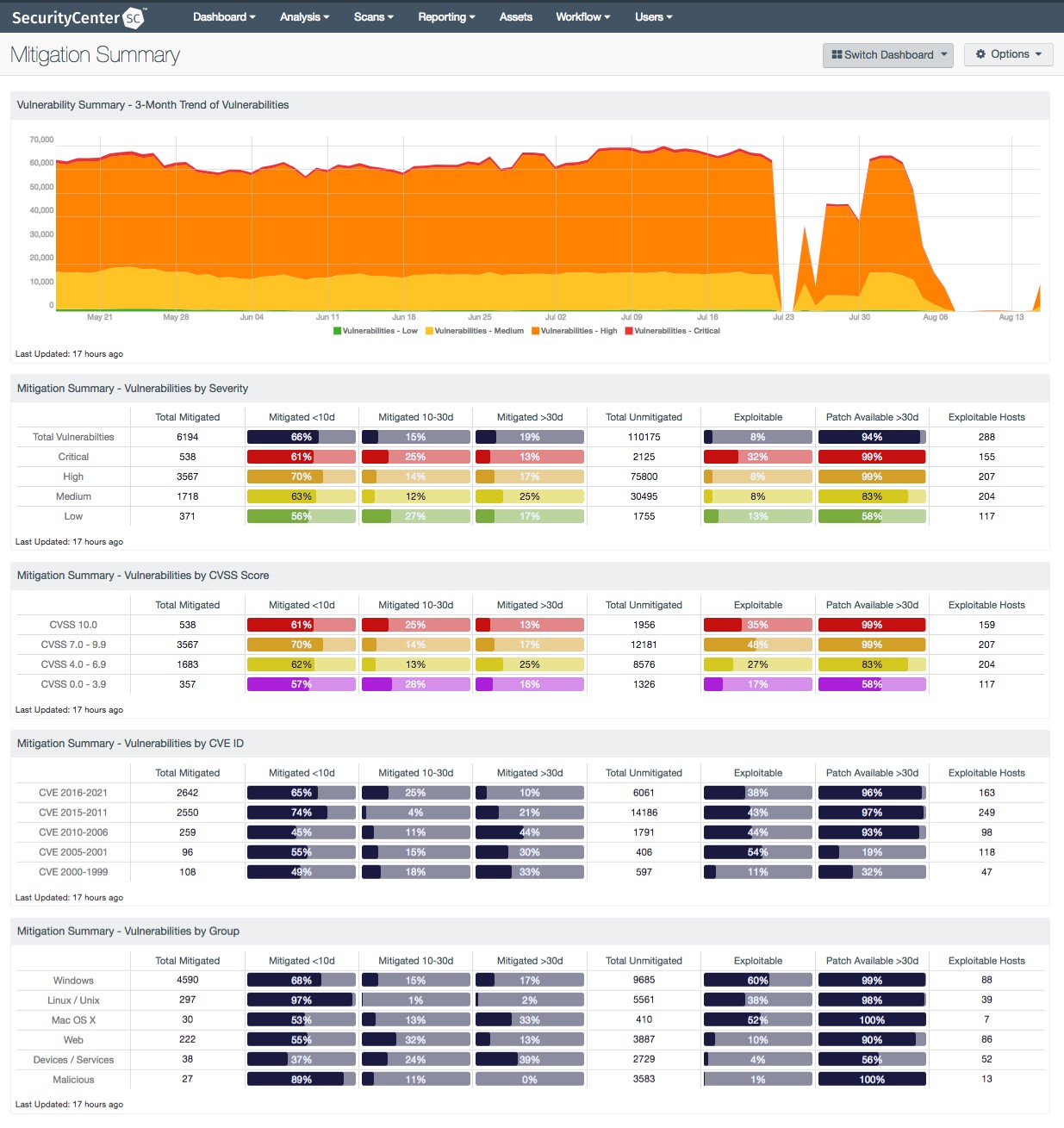
Task: Toggle the Vulnerabilities - Medium legend entry
Action: (x=474, y=331)
